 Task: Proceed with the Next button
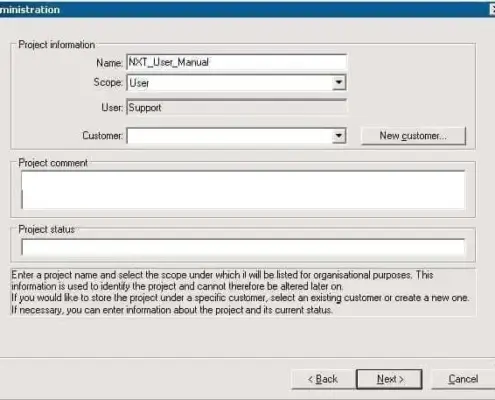pos(389,379)
